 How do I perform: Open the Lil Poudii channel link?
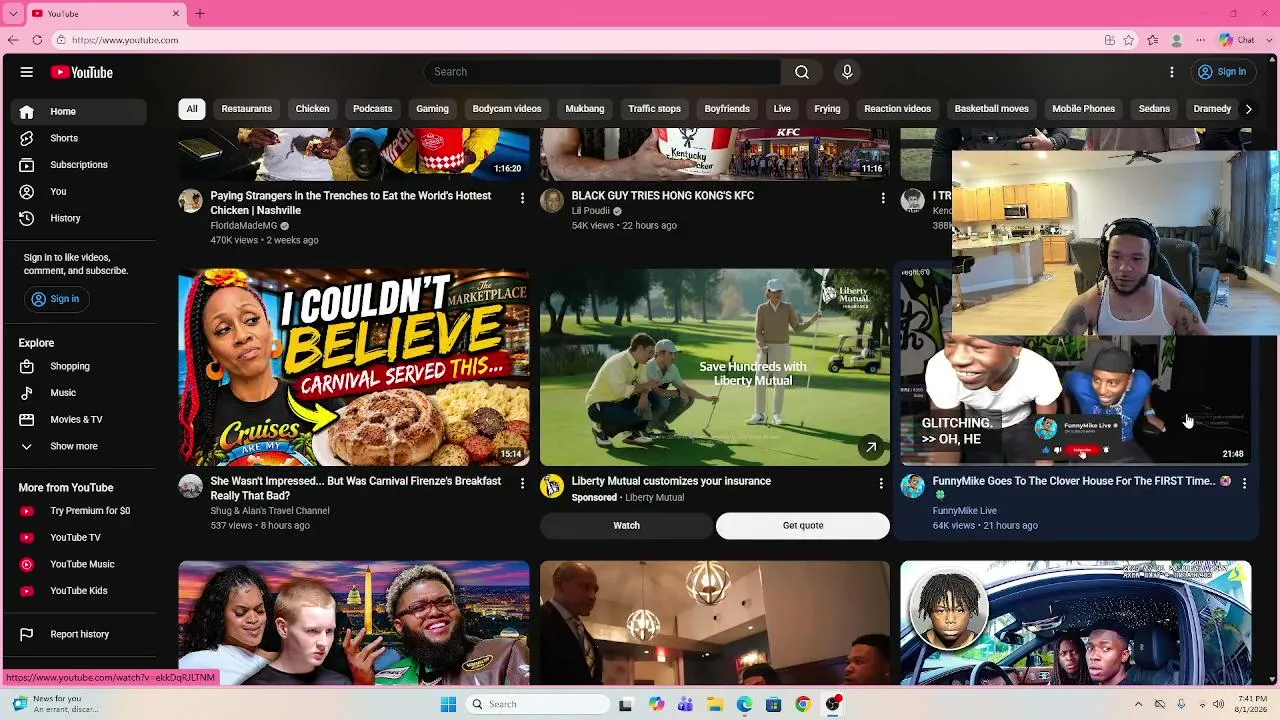point(590,211)
